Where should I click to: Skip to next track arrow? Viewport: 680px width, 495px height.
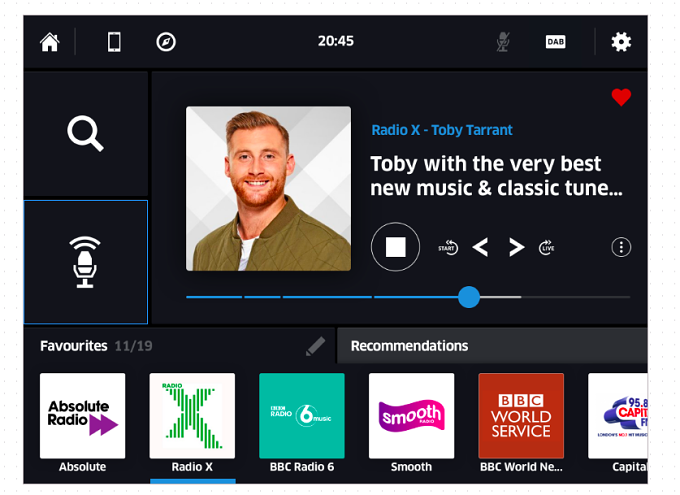(x=516, y=247)
